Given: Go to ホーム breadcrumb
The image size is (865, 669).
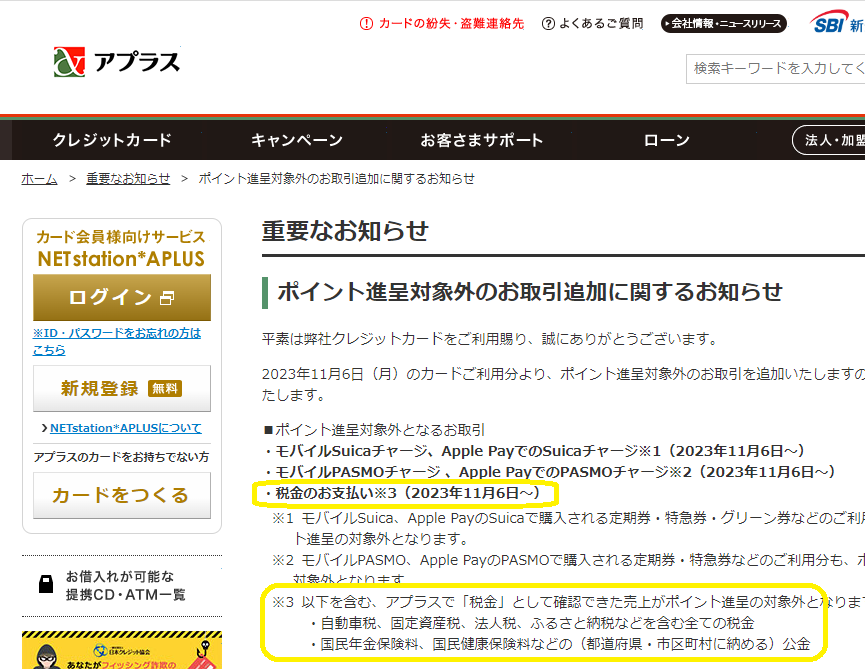Looking at the screenshot, I should 39,179.
